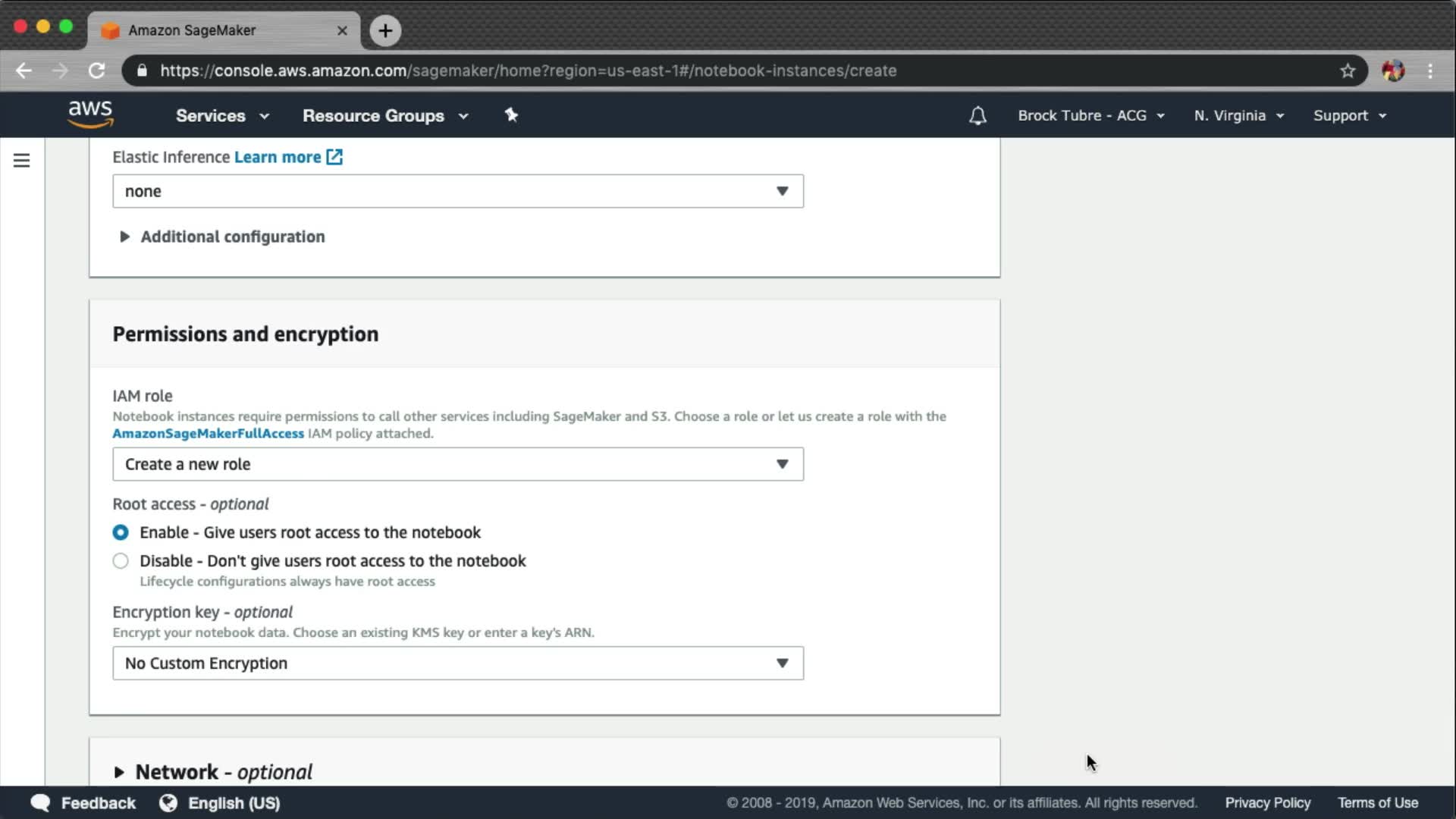Open the IAM role dropdown
The height and width of the screenshot is (819, 1456).
point(457,464)
